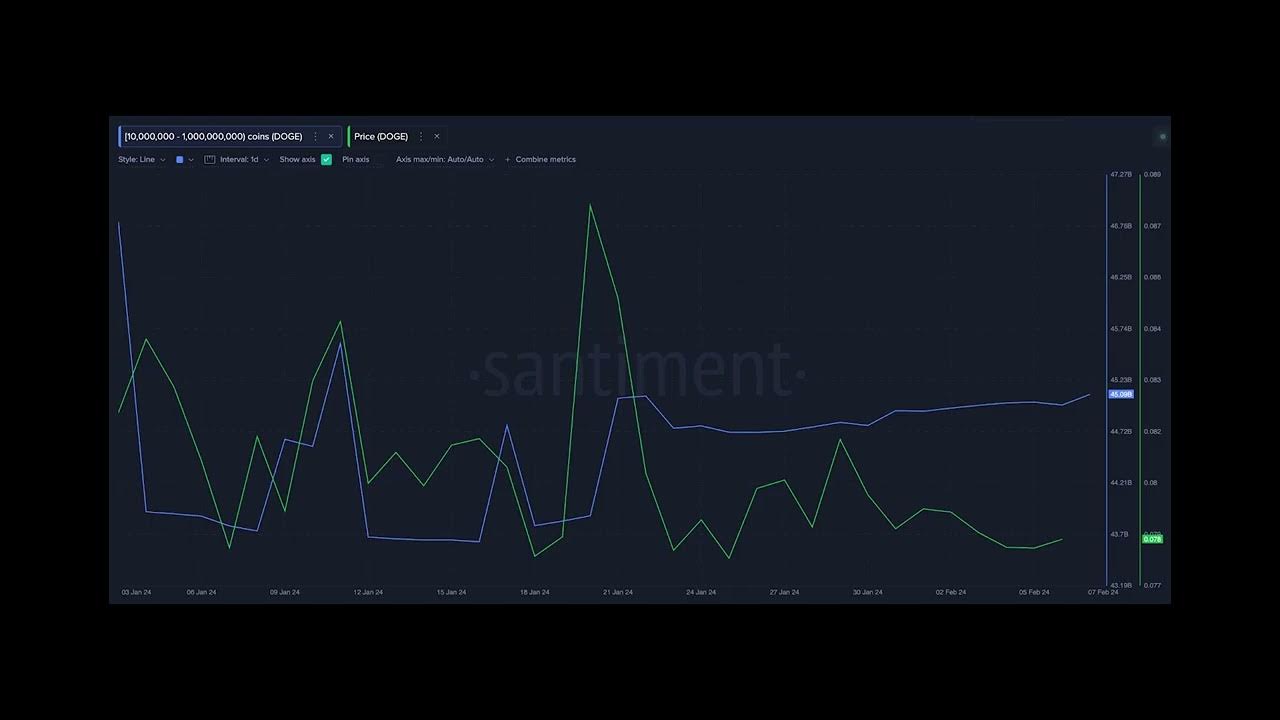The image size is (1280, 720).
Task: Open the Interval: 1d dropdown
Action: pyautogui.click(x=244, y=159)
